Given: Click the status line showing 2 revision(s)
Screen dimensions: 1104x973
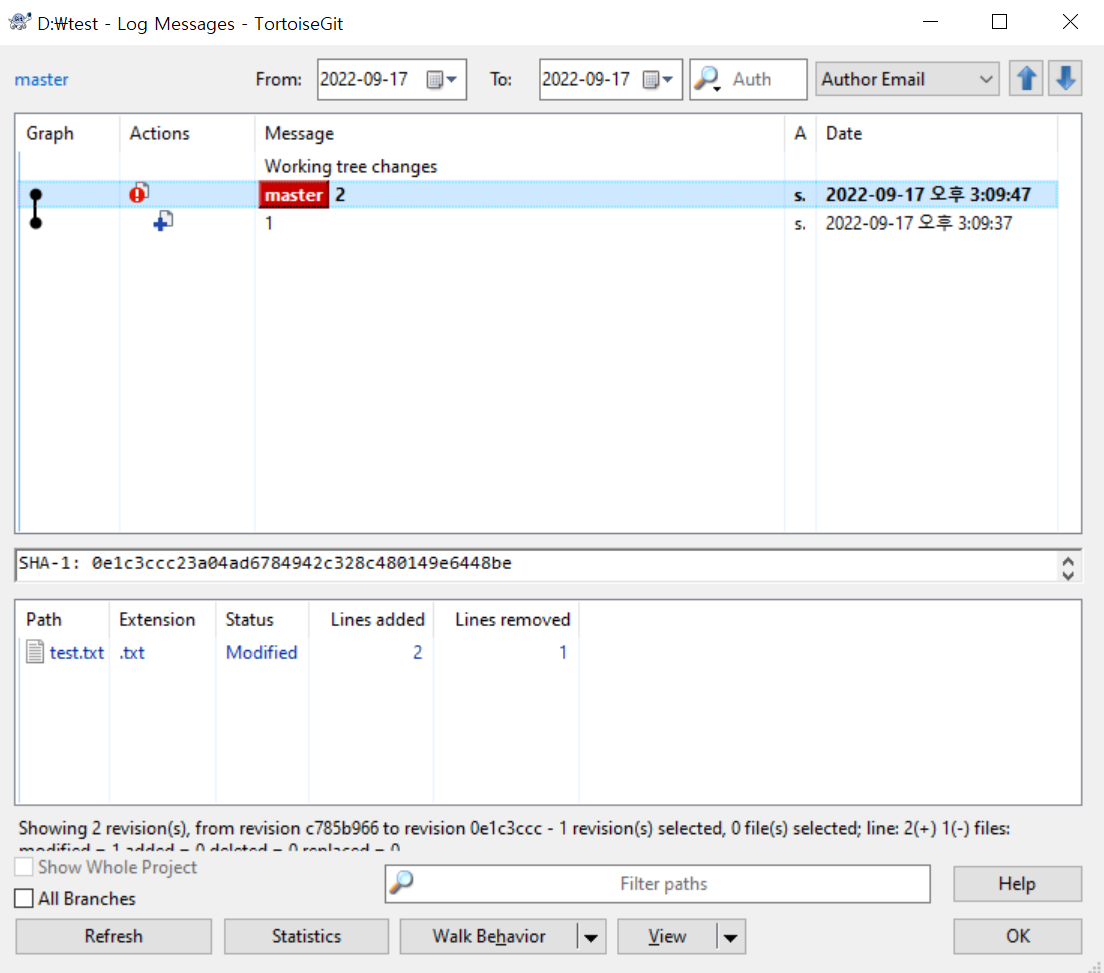Looking at the screenshot, I should pos(514,829).
